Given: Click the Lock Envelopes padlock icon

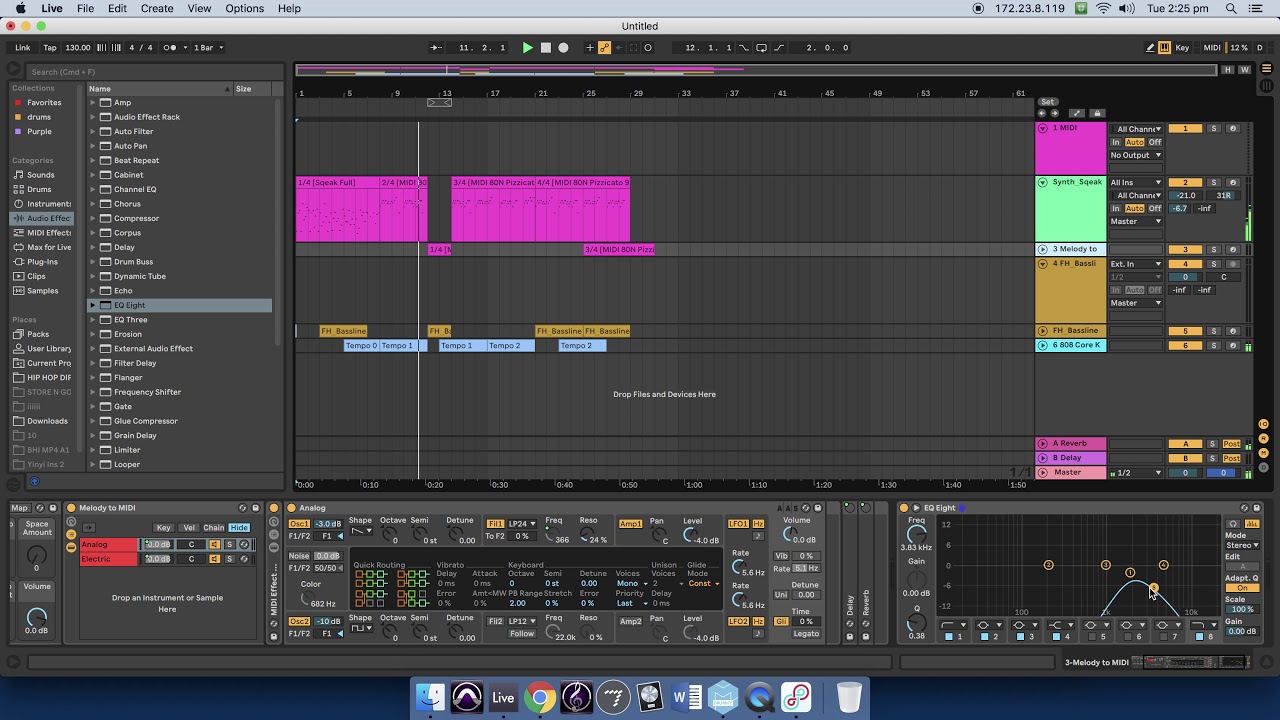Looking at the screenshot, I should tap(1097, 113).
